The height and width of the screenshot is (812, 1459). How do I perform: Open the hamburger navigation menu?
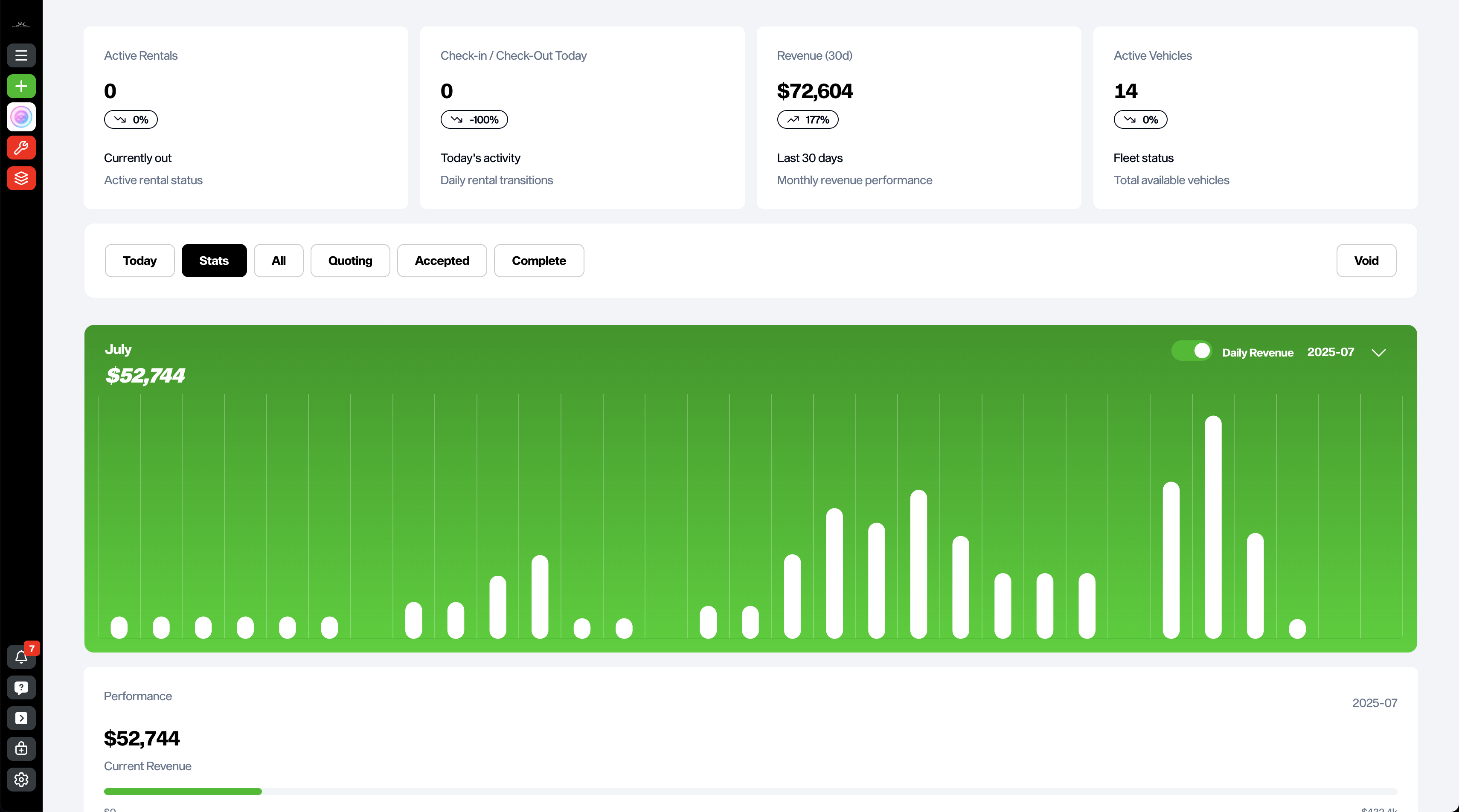point(21,55)
